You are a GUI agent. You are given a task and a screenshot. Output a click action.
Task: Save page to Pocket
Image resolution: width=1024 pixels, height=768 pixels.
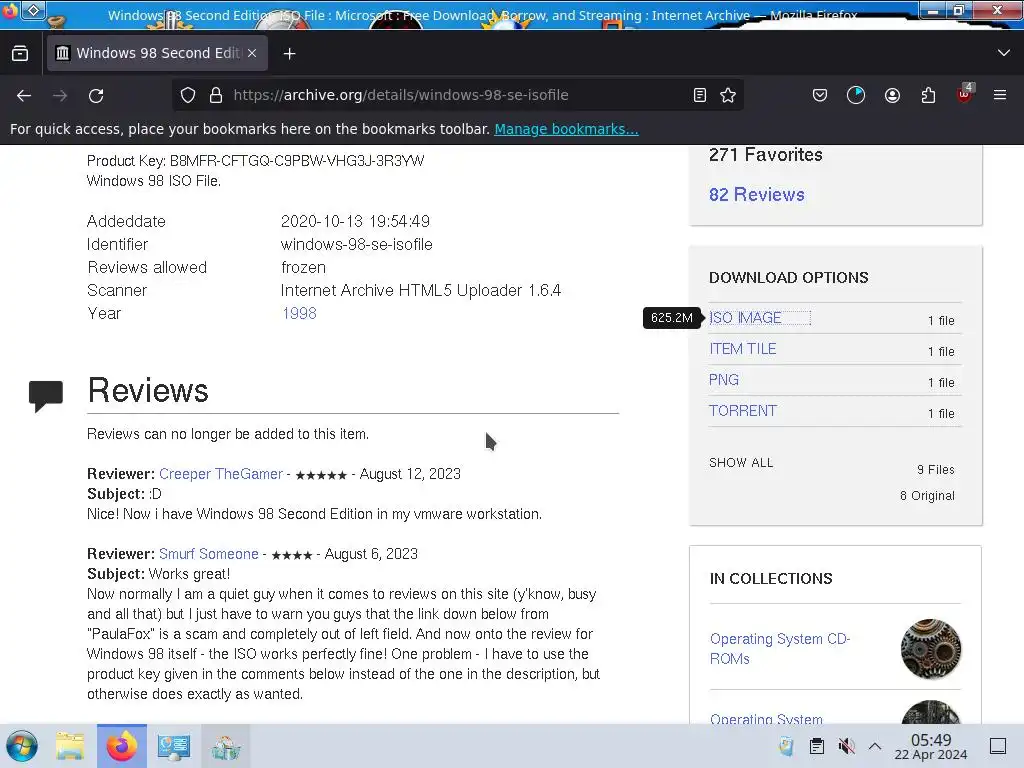coord(820,95)
